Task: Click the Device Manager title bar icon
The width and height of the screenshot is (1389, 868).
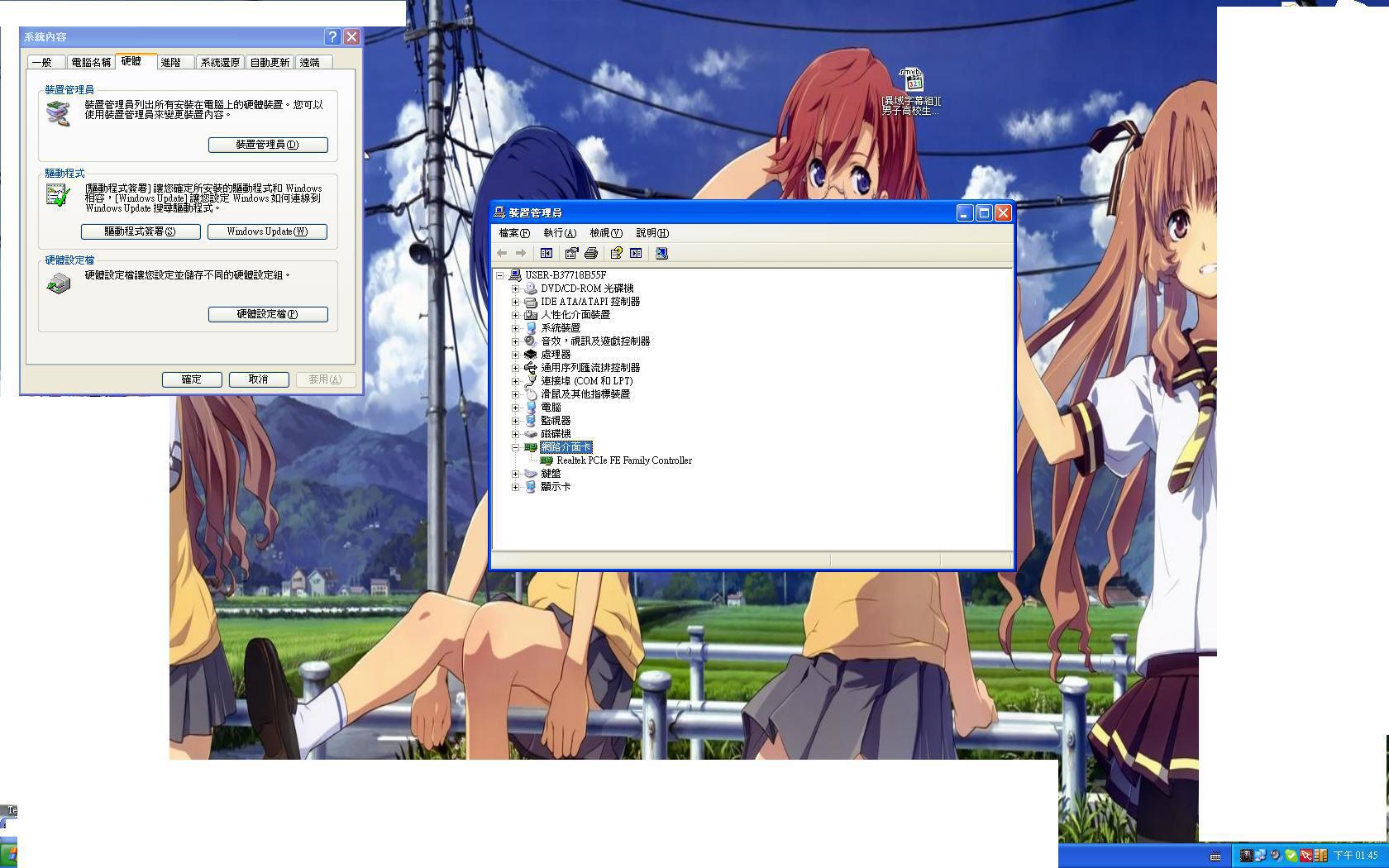Action: click(499, 212)
